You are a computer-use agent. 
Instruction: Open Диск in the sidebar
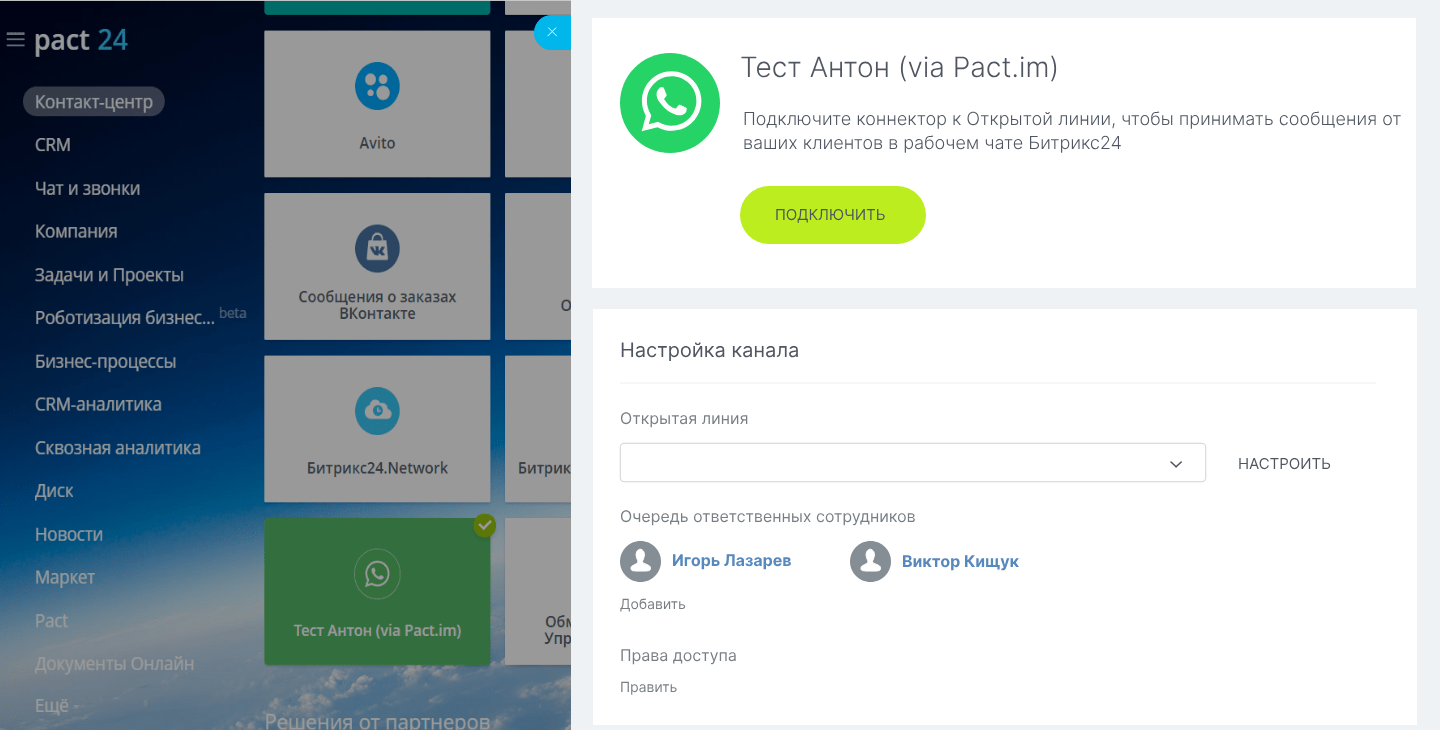coord(54,491)
